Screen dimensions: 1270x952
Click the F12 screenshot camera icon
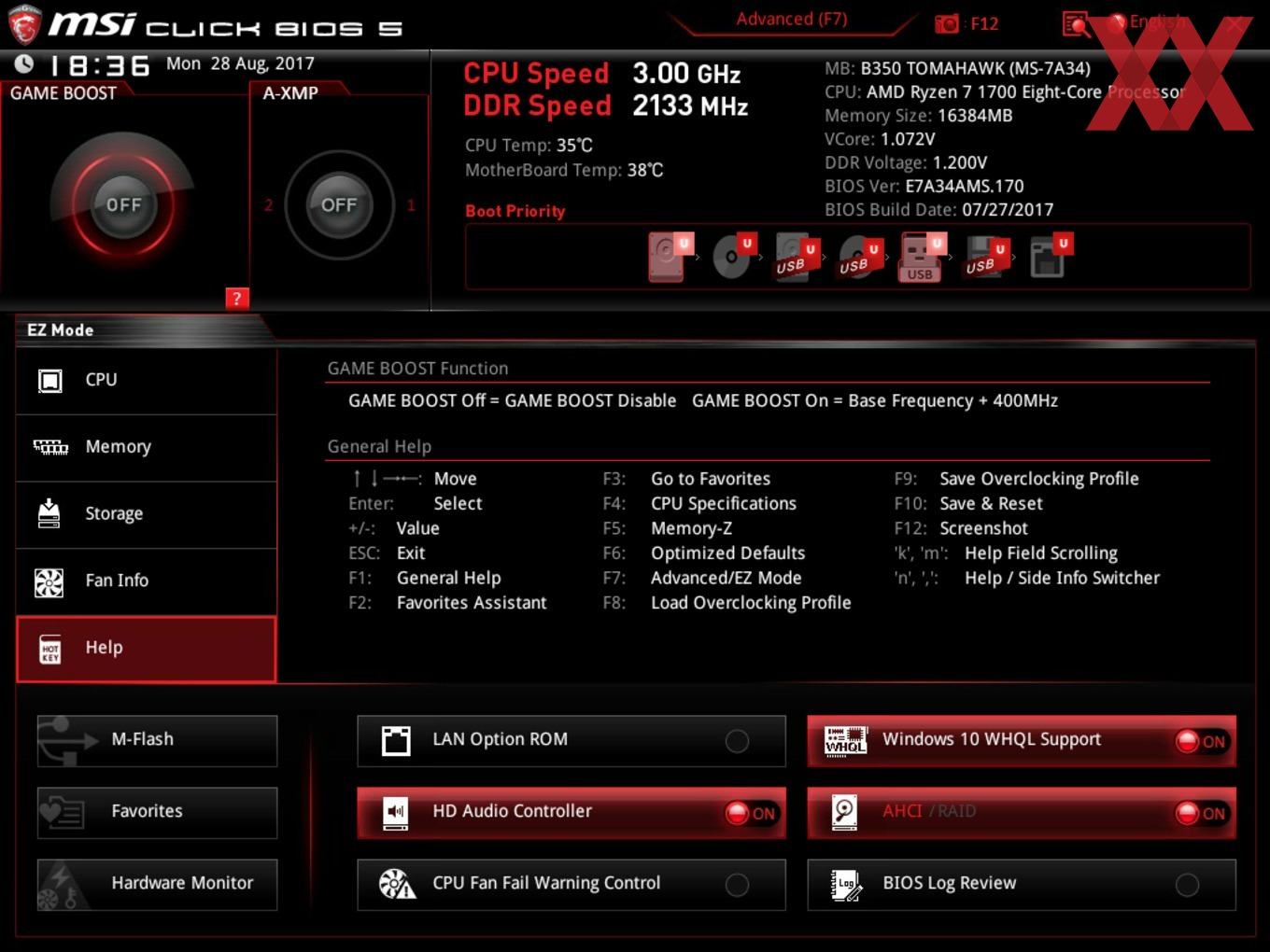point(946,24)
